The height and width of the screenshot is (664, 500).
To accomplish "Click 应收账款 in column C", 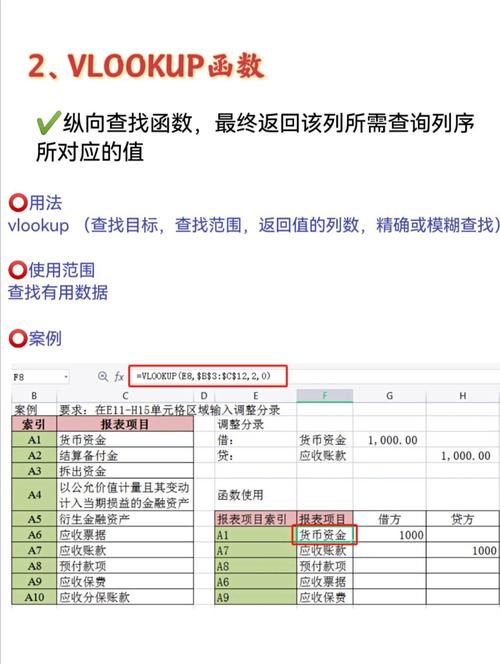I will point(125,550).
